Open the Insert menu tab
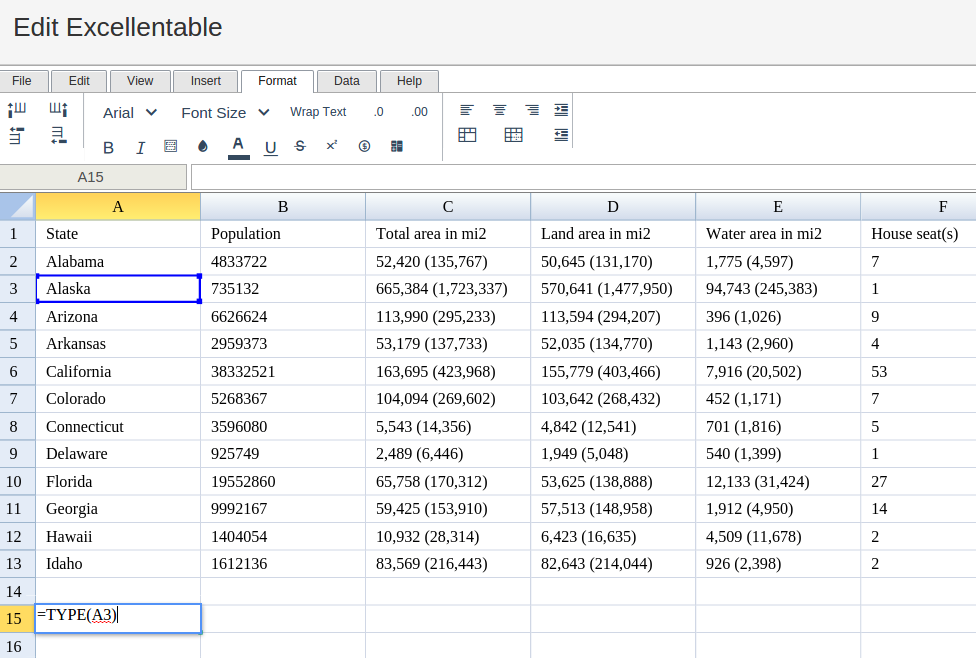 tap(206, 81)
